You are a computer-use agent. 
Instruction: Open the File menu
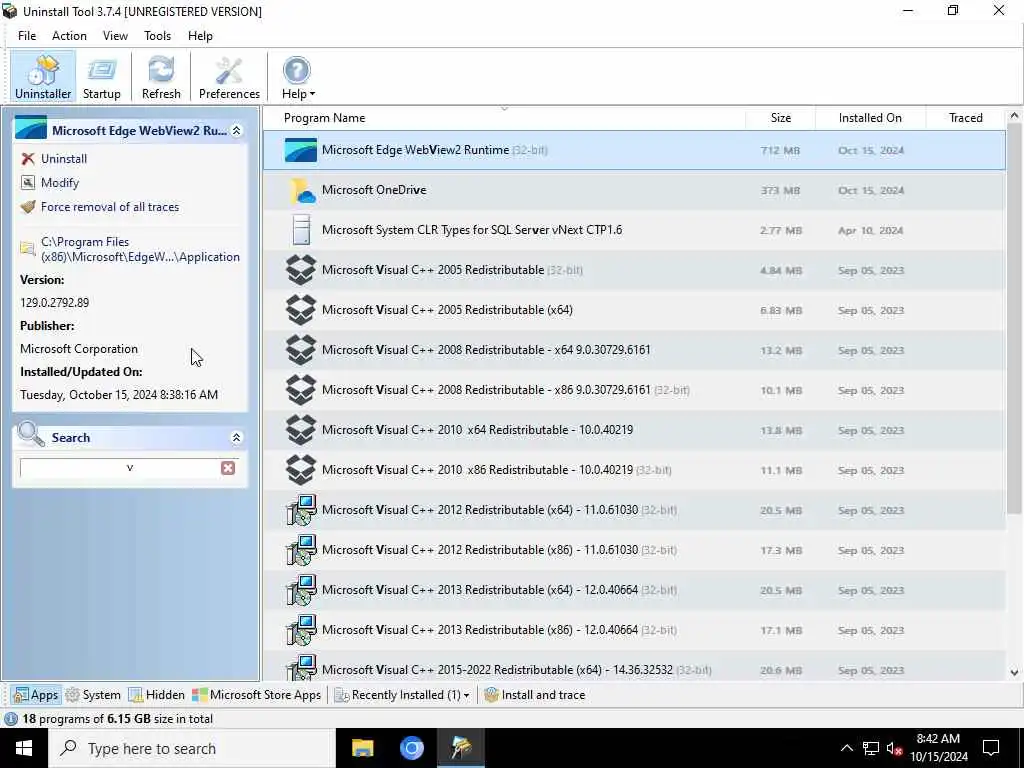point(27,36)
